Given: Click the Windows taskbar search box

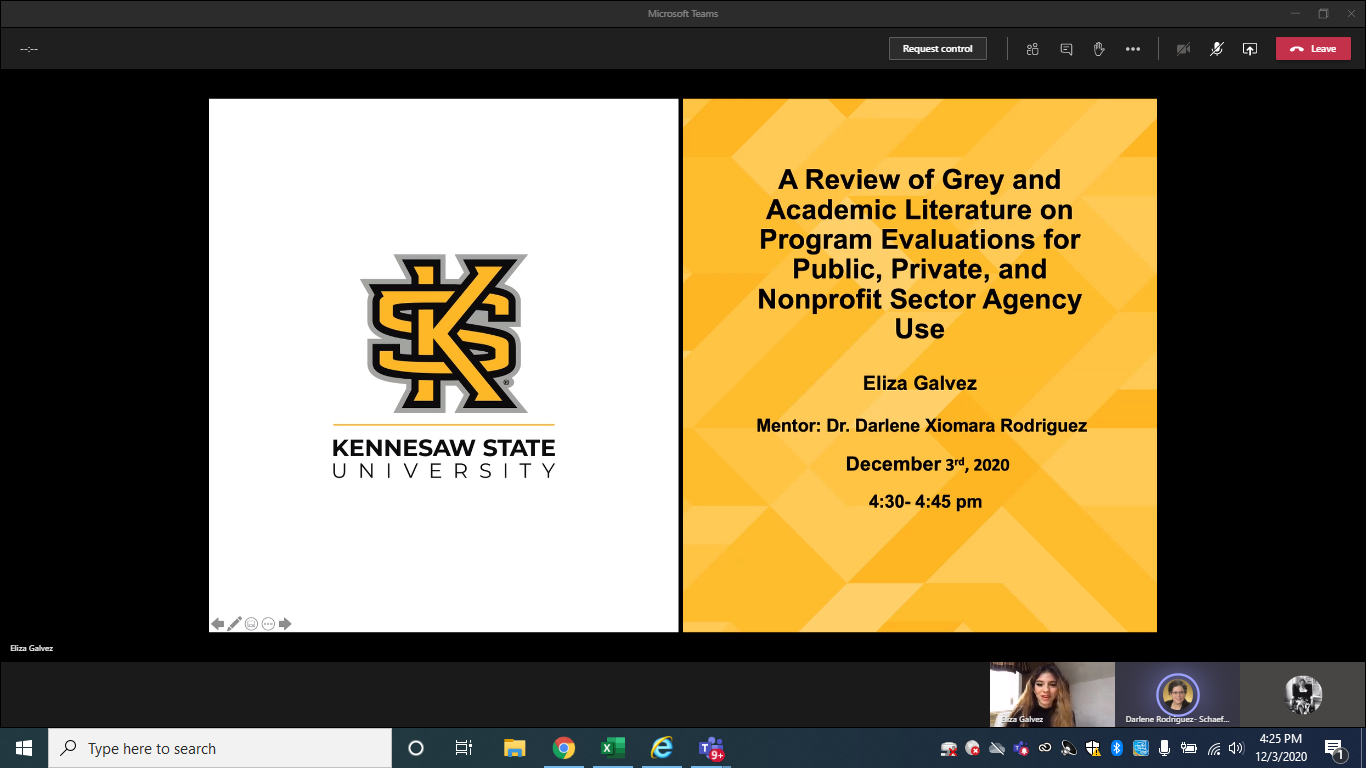Looking at the screenshot, I should (220, 748).
